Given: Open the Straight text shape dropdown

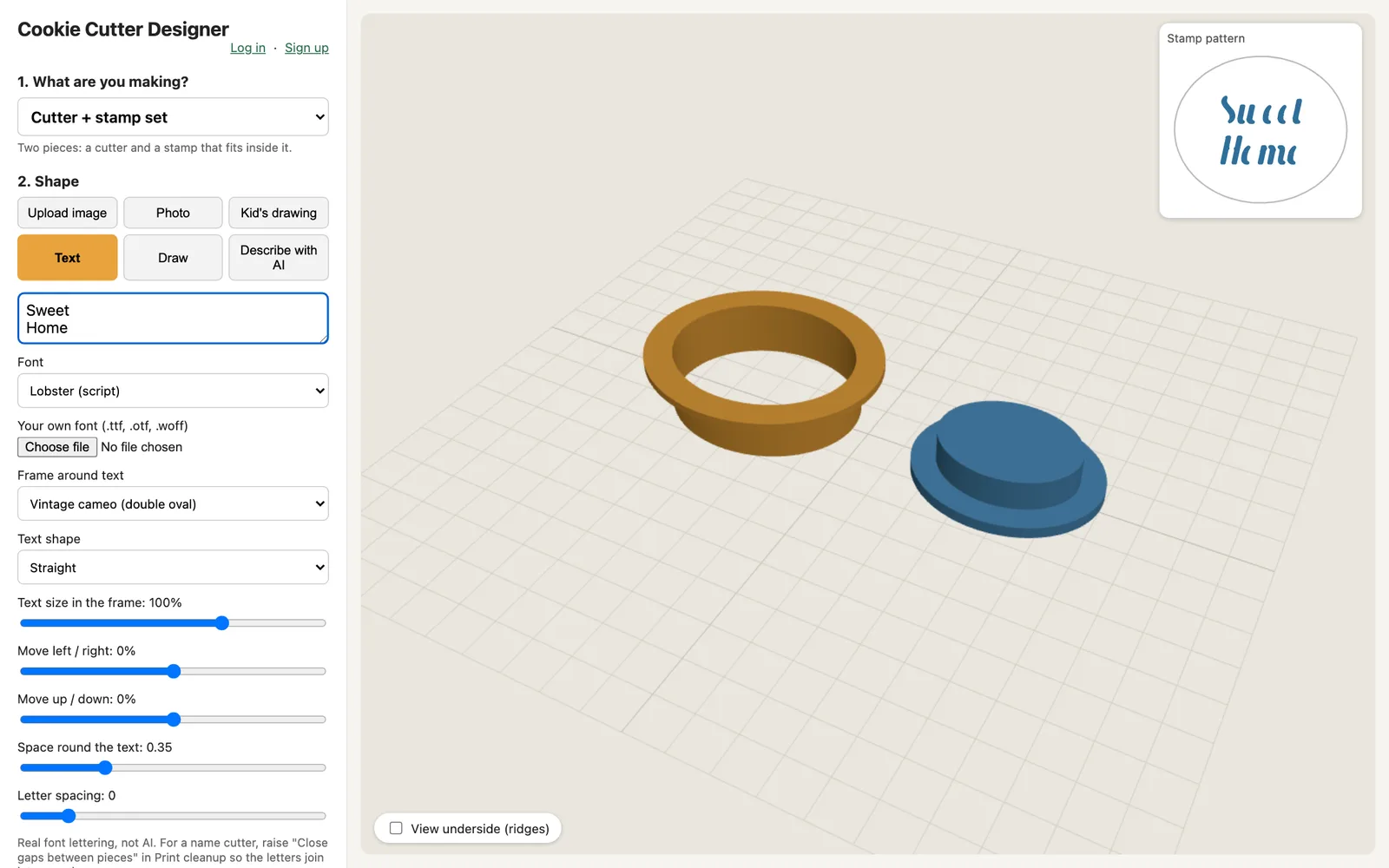Looking at the screenshot, I should pyautogui.click(x=173, y=568).
